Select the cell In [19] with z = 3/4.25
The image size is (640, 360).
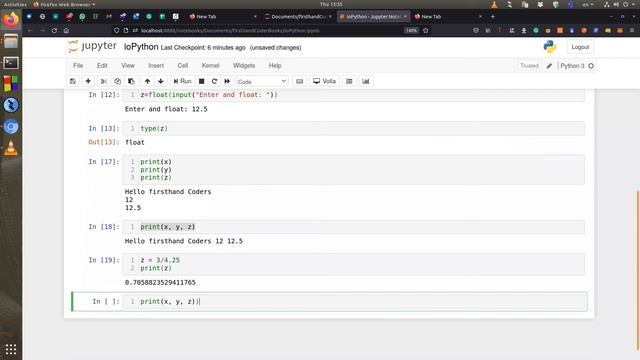[353, 264]
